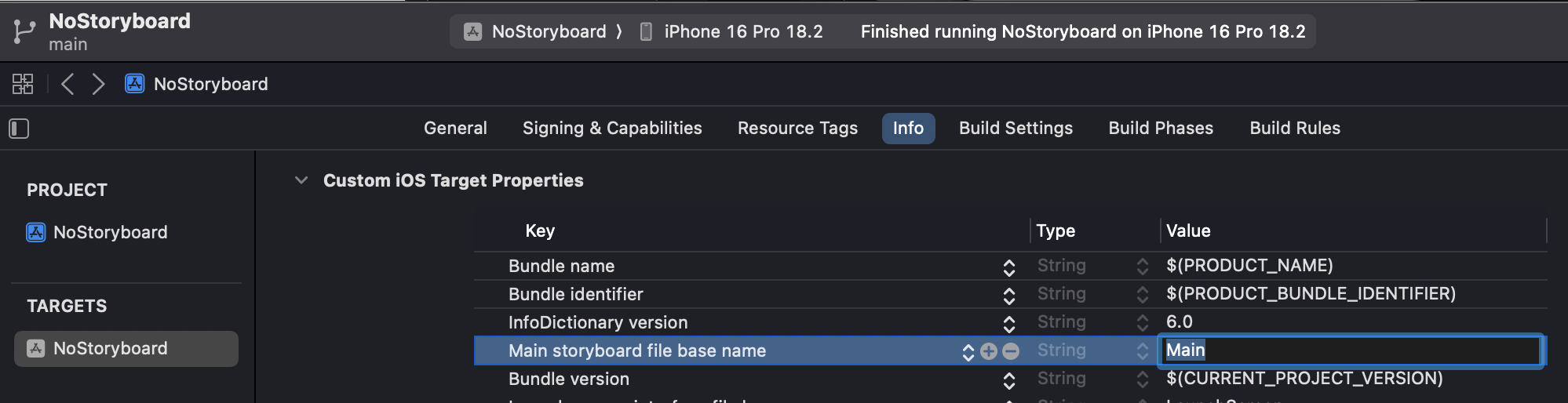Open type dropdown for InfoDictionary version
This screenshot has height=403, width=1568.
point(1143,323)
